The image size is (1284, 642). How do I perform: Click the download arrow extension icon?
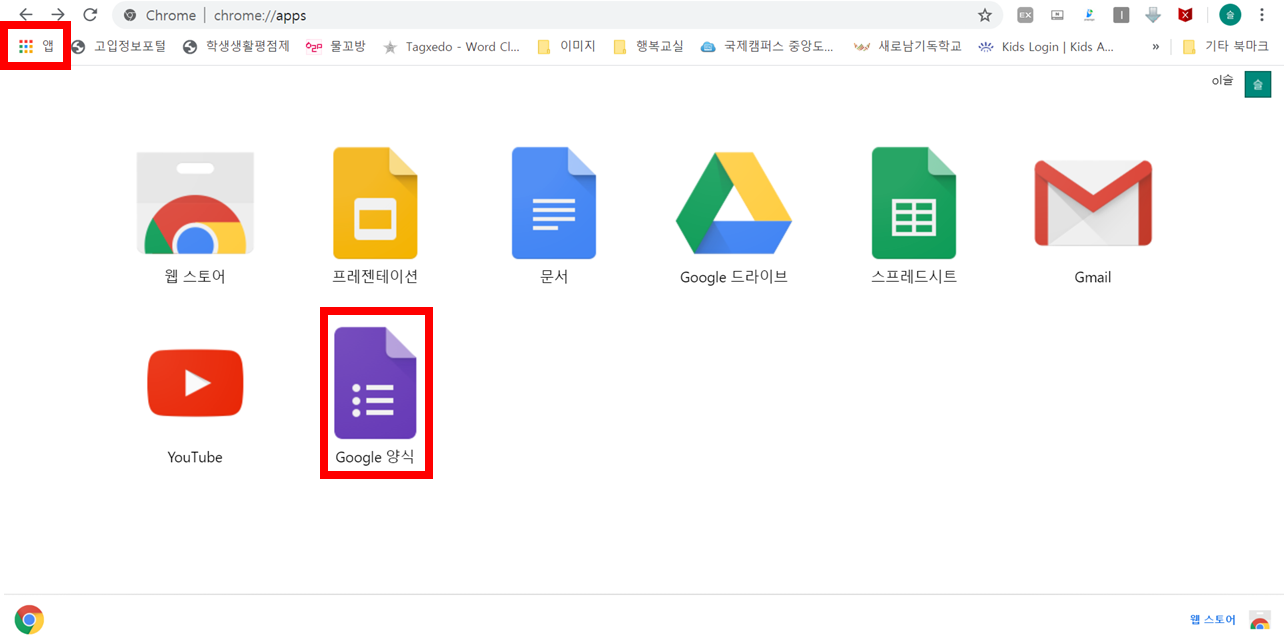pyautogui.click(x=1153, y=15)
